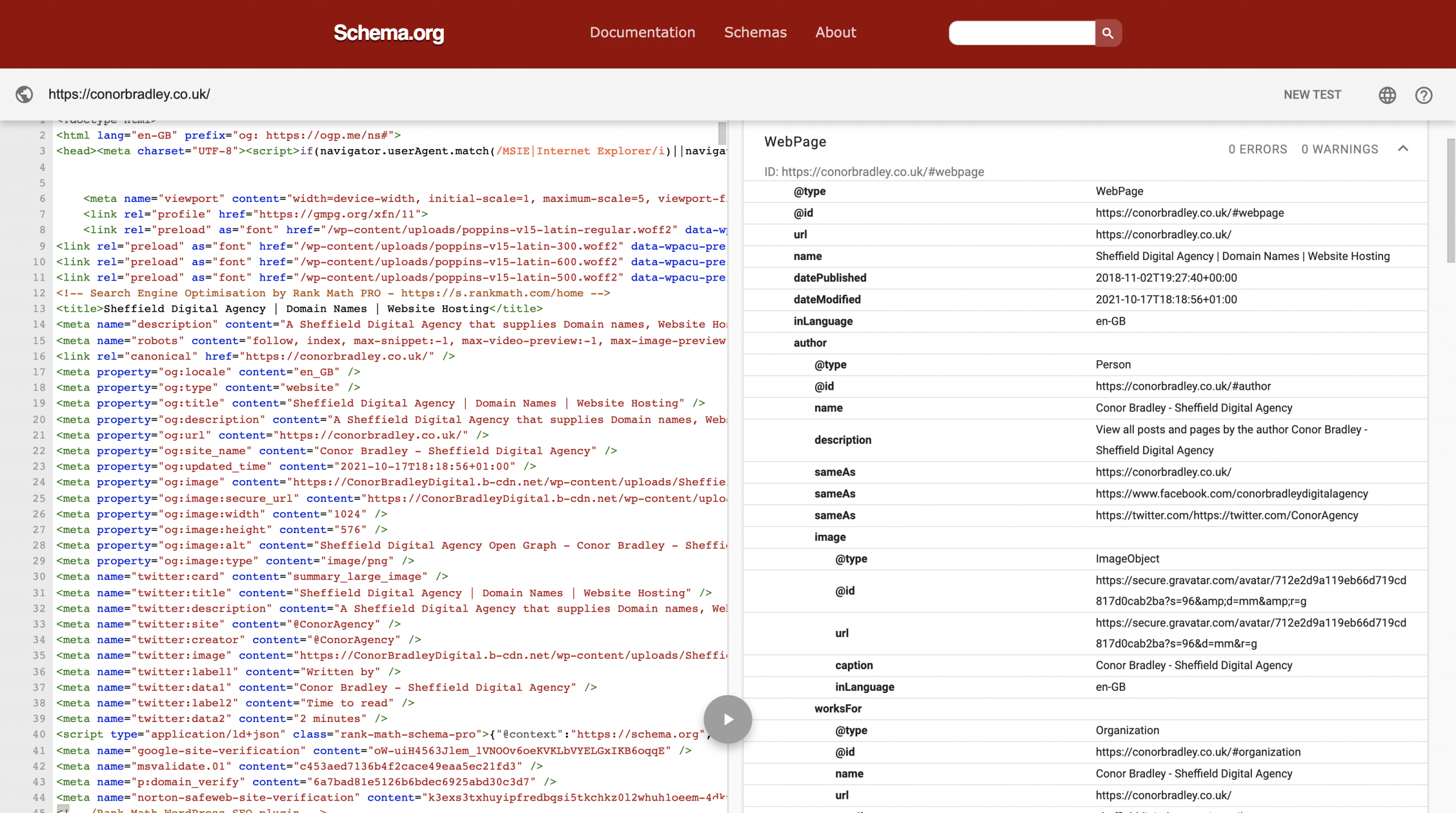Click the globe icon beside the URL

24,94
